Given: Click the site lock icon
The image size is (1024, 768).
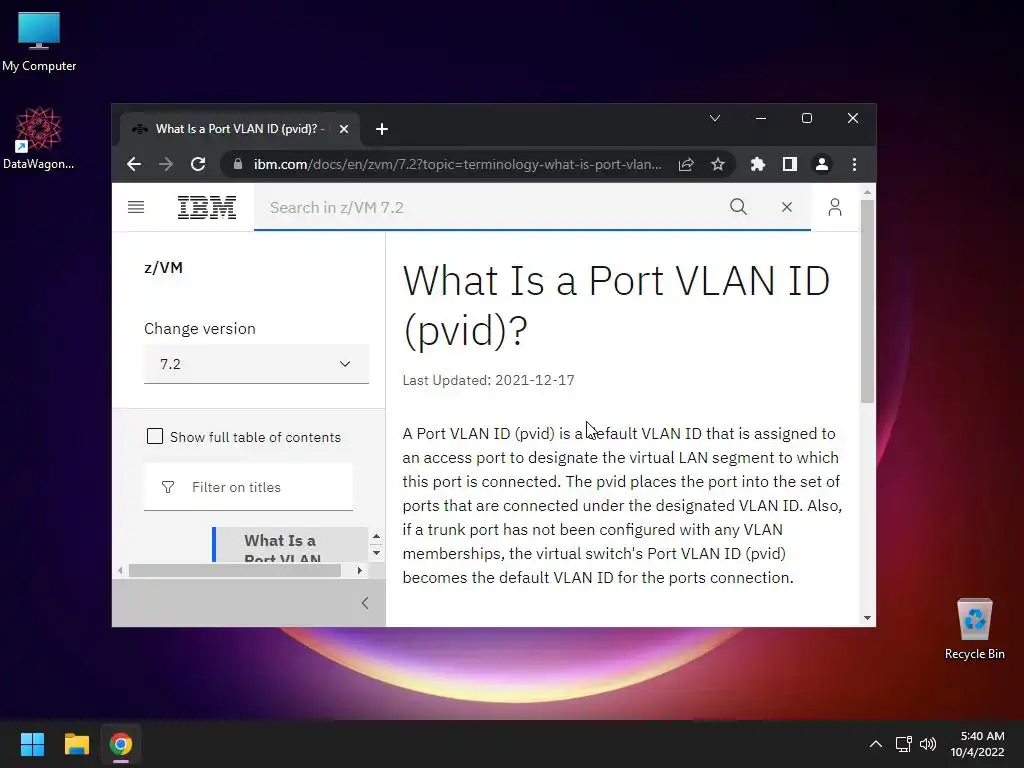Looking at the screenshot, I should [x=238, y=164].
